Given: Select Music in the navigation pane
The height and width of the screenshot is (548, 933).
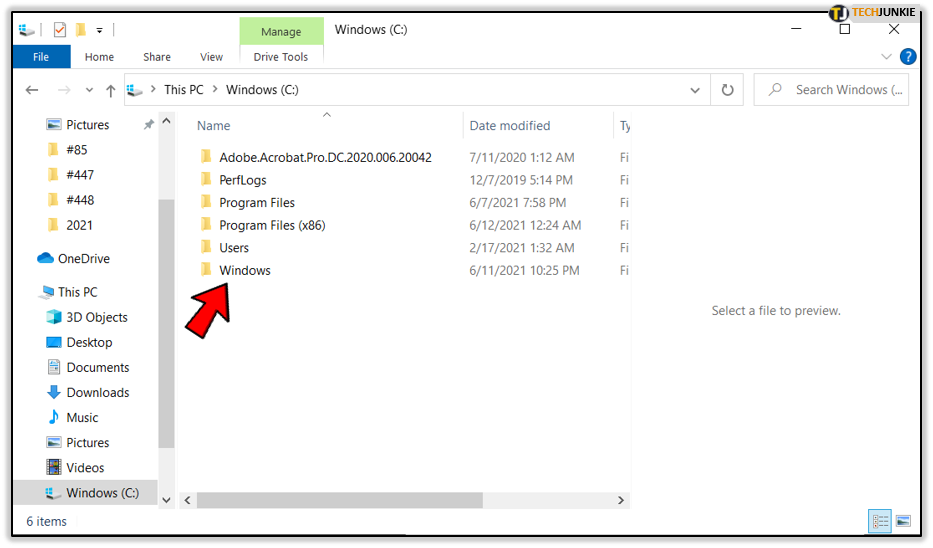Looking at the screenshot, I should 82,417.
